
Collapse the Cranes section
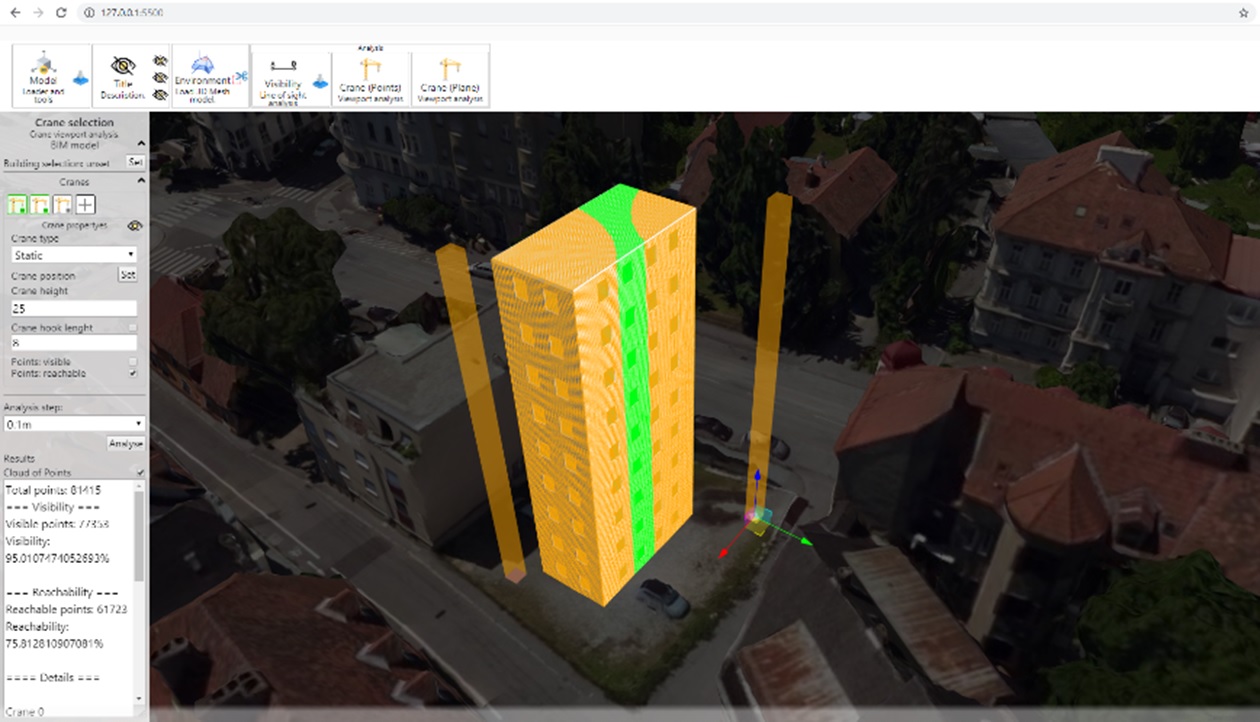tap(140, 181)
